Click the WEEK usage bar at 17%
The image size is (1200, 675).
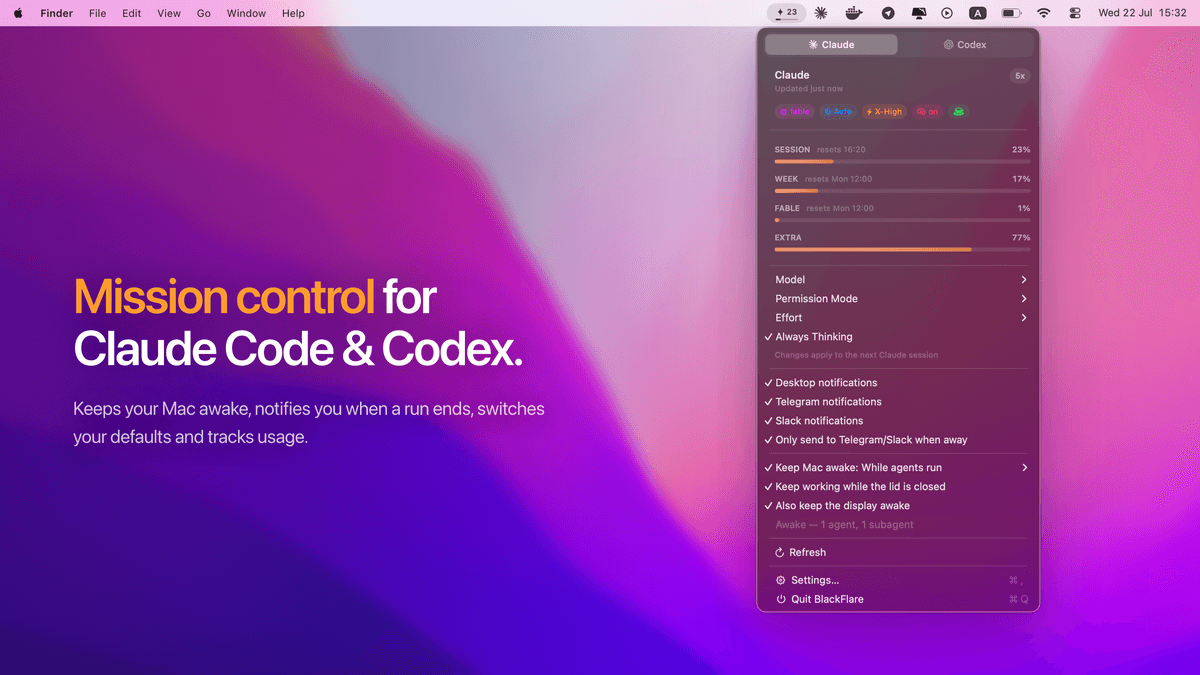pyautogui.click(x=902, y=190)
